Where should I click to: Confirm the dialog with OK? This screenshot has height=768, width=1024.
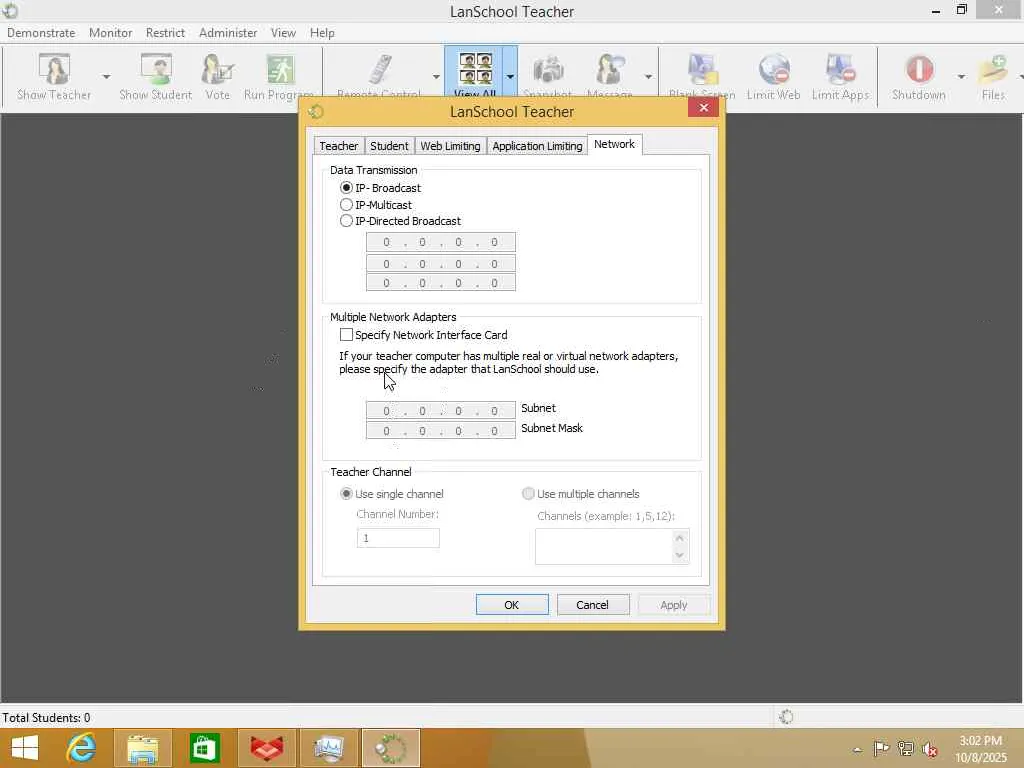click(x=512, y=605)
